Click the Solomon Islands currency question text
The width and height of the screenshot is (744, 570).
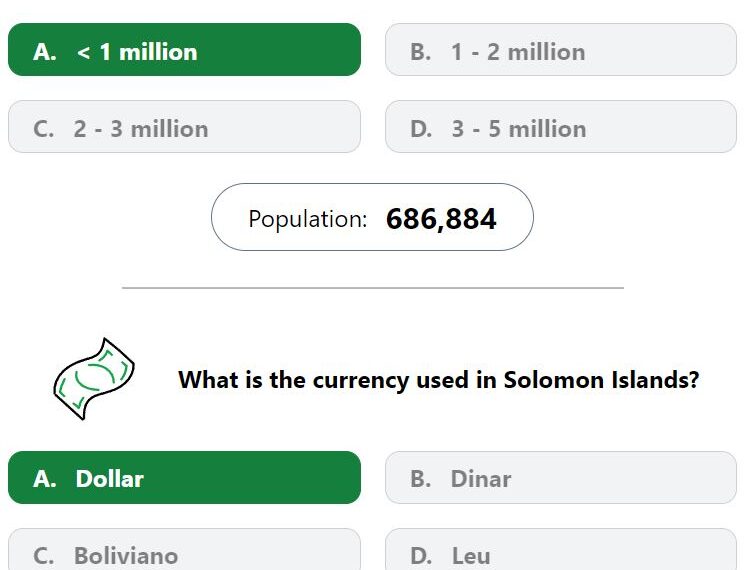click(x=438, y=380)
